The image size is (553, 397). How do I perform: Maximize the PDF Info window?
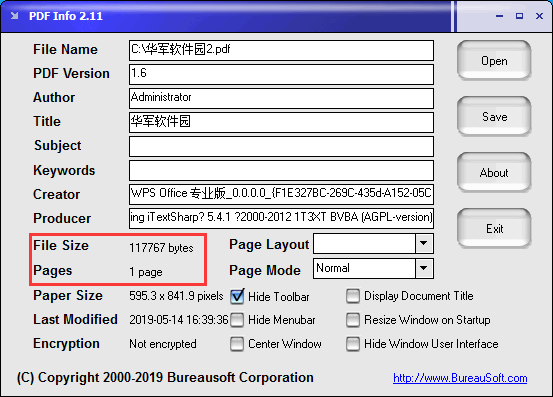coord(519,16)
